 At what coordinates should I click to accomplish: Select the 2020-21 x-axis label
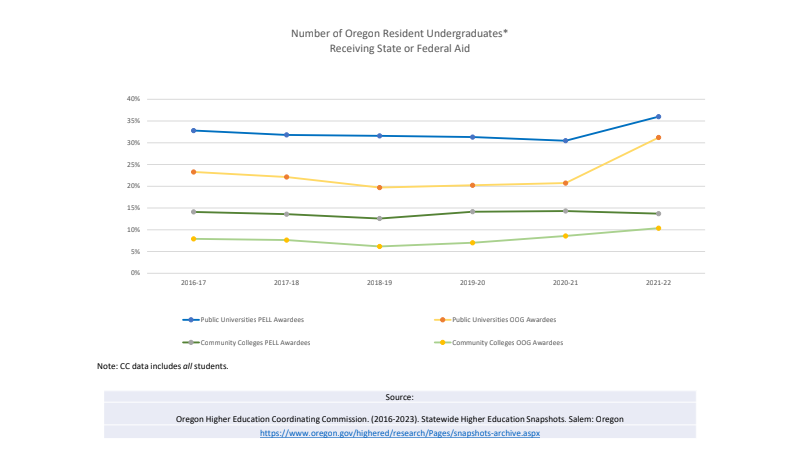tap(565, 283)
